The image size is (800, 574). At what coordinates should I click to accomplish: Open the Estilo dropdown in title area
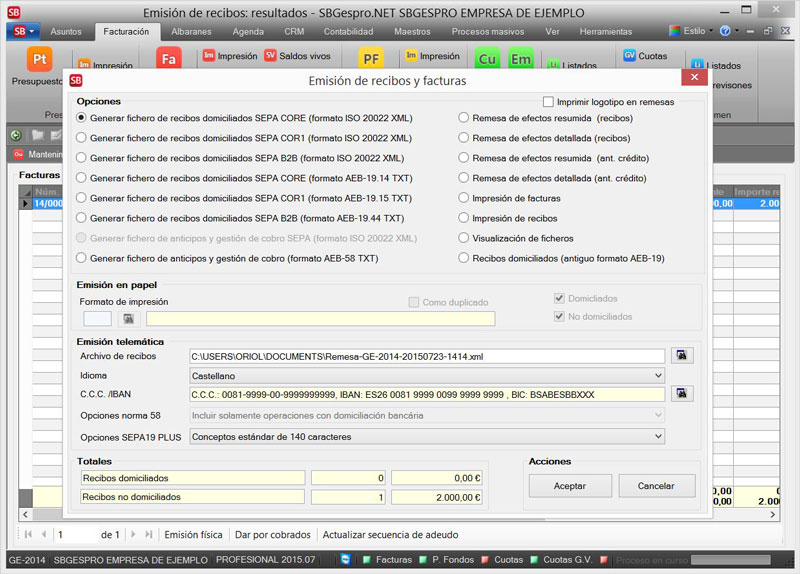(691, 31)
